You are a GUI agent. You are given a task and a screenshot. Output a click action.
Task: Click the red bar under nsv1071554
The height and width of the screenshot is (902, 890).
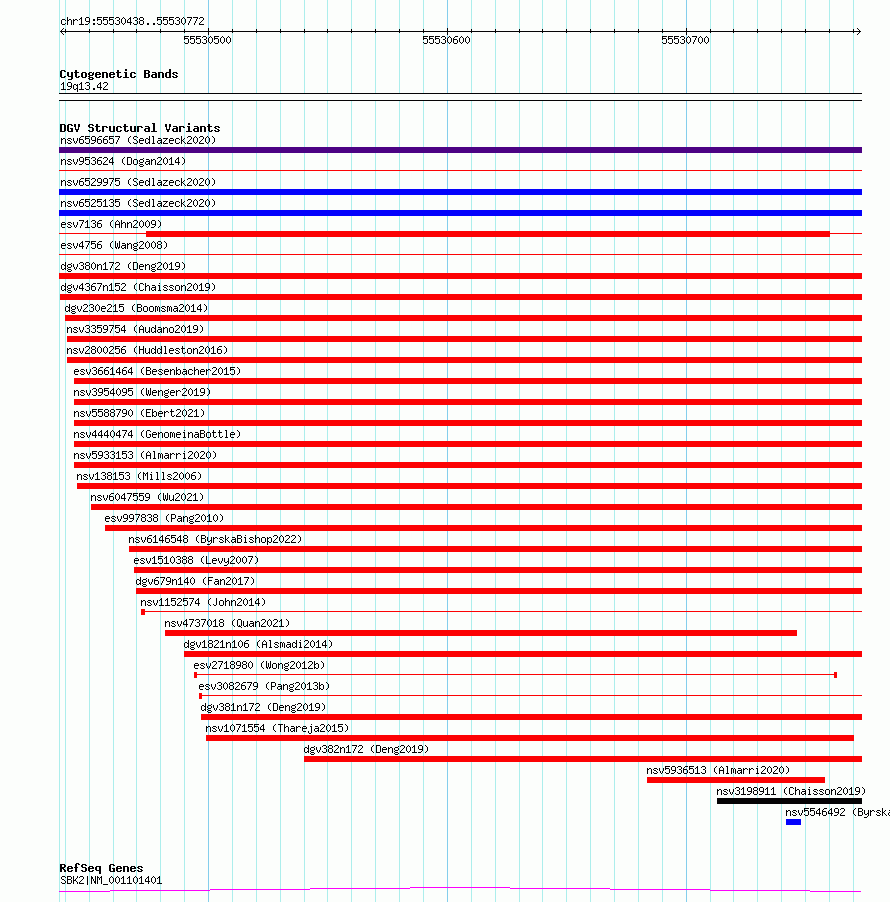[x=530, y=738]
